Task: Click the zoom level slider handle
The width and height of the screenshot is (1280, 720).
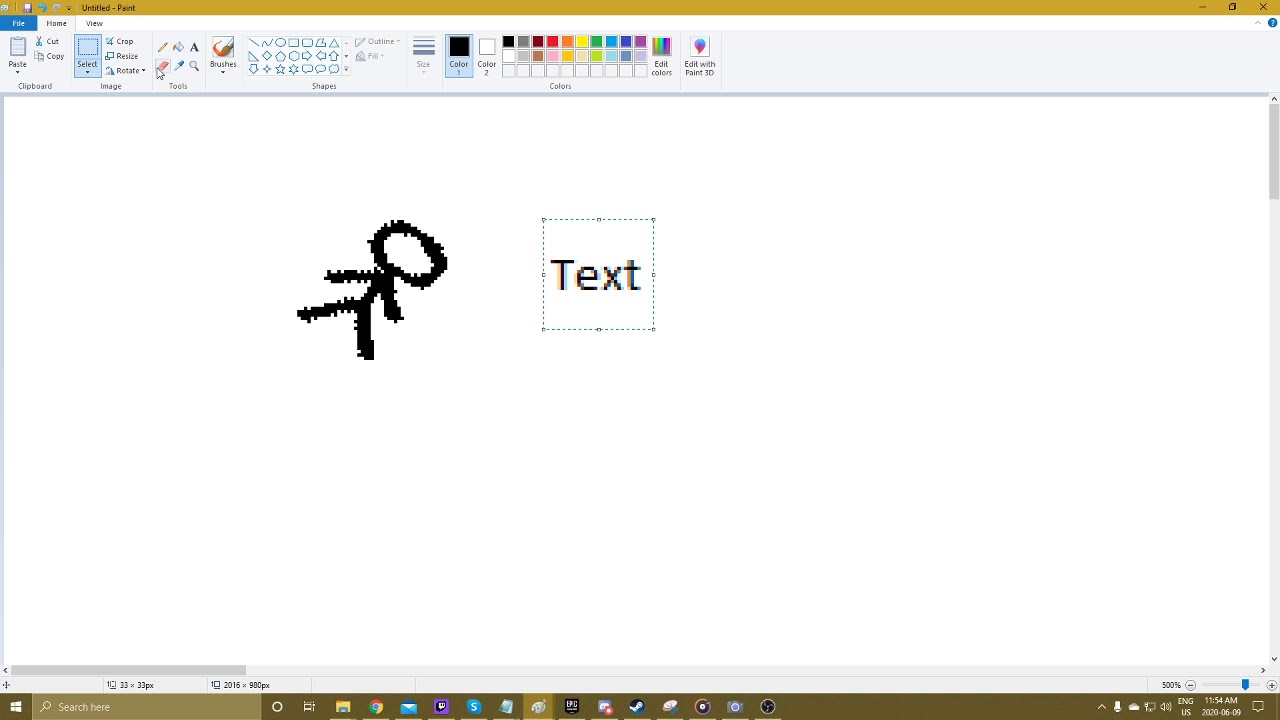Action: pos(1245,685)
